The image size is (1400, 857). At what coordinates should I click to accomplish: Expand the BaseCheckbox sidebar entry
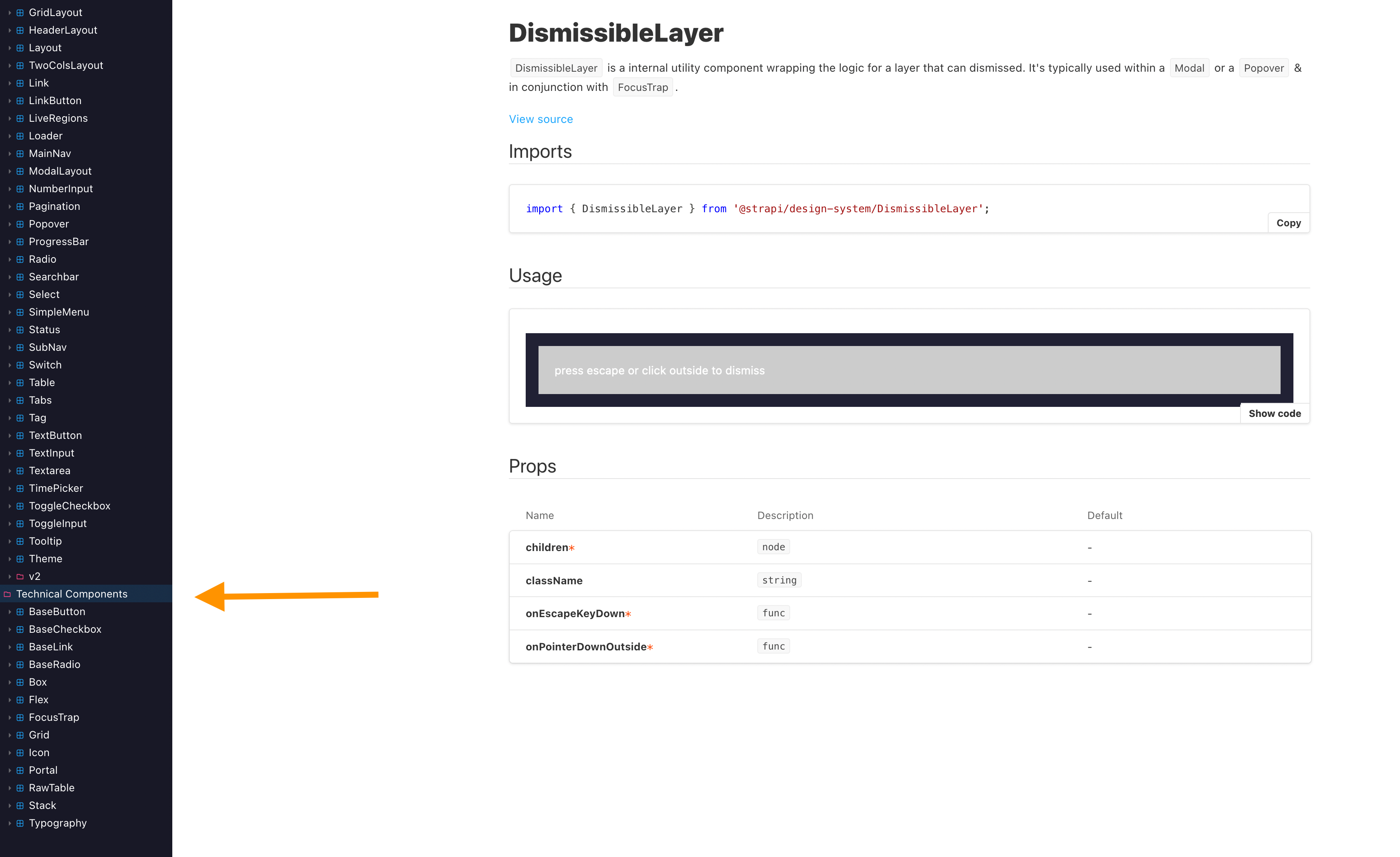pos(10,629)
